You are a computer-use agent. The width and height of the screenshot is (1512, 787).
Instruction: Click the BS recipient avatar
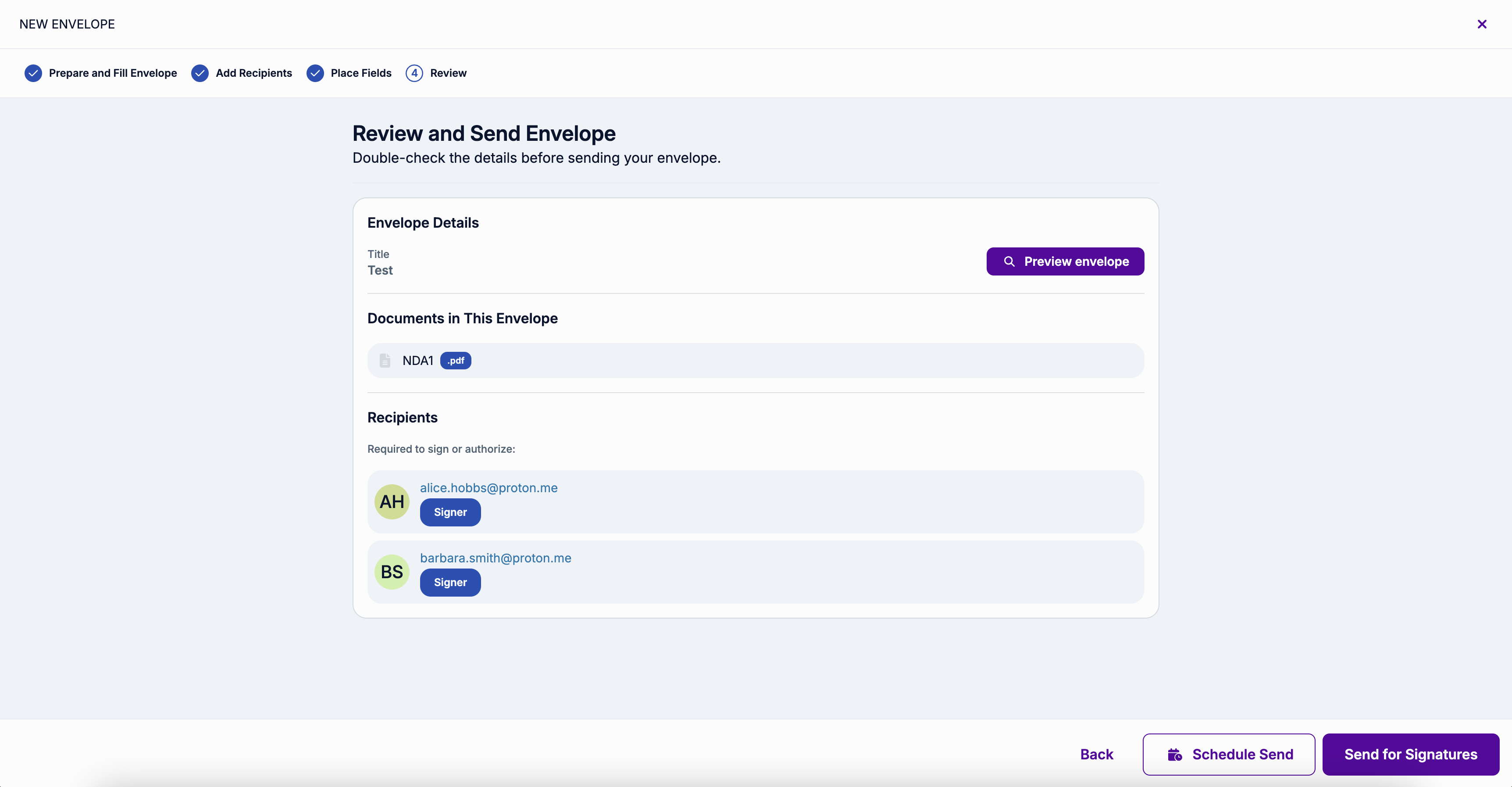coord(392,572)
